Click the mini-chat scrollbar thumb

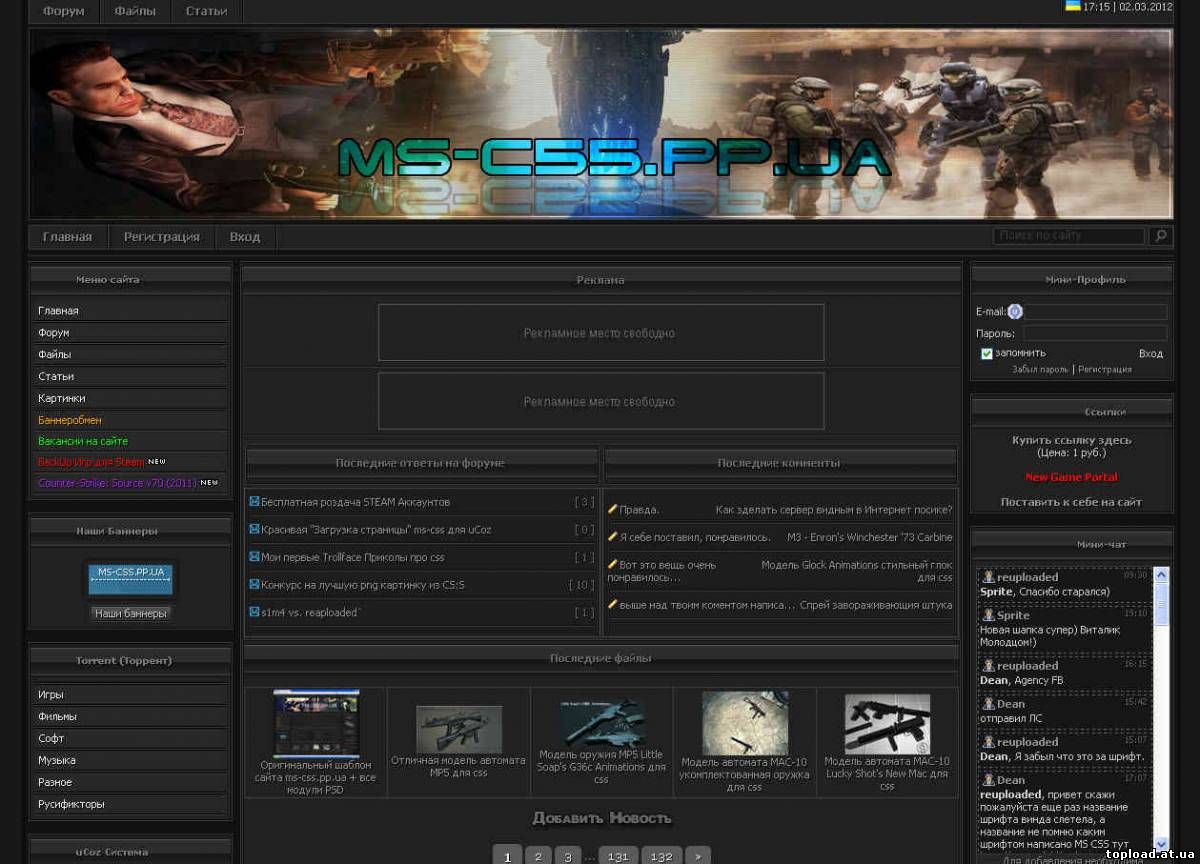tap(1161, 604)
